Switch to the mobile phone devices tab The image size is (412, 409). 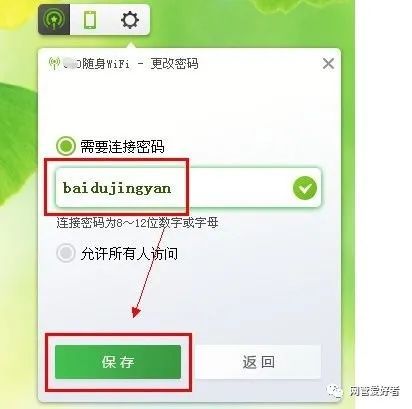[x=90, y=20]
